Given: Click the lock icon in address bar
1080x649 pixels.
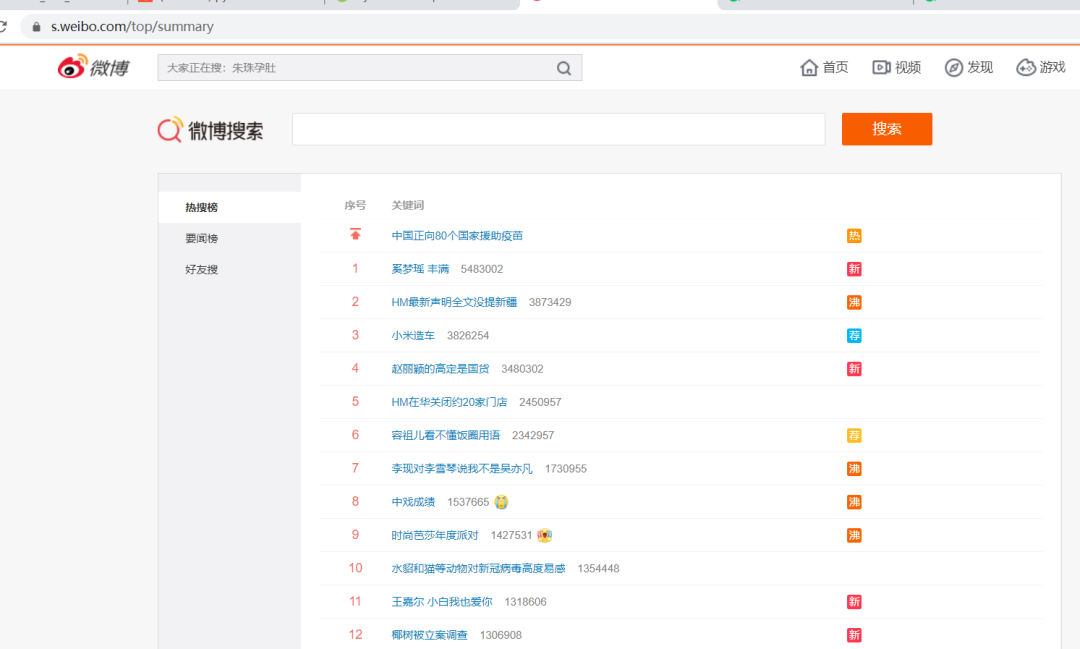Looking at the screenshot, I should [x=37, y=27].
